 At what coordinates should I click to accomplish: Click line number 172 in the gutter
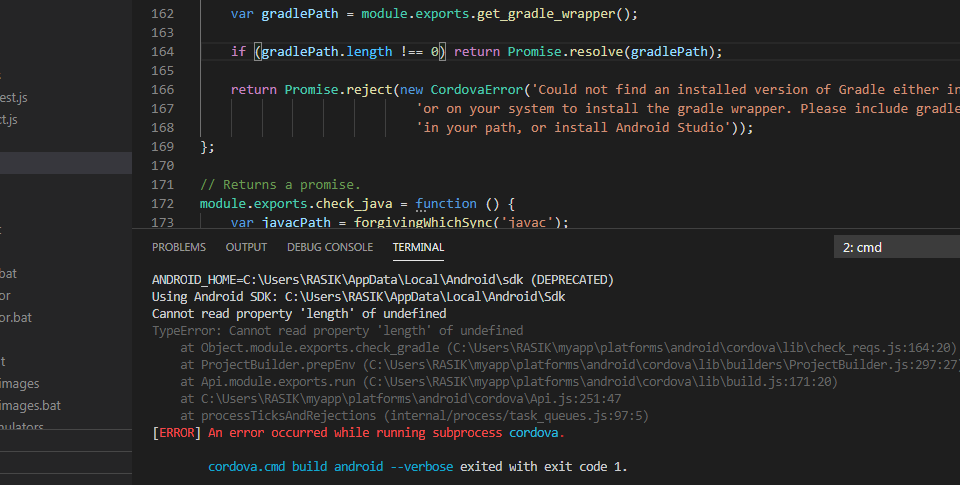163,203
